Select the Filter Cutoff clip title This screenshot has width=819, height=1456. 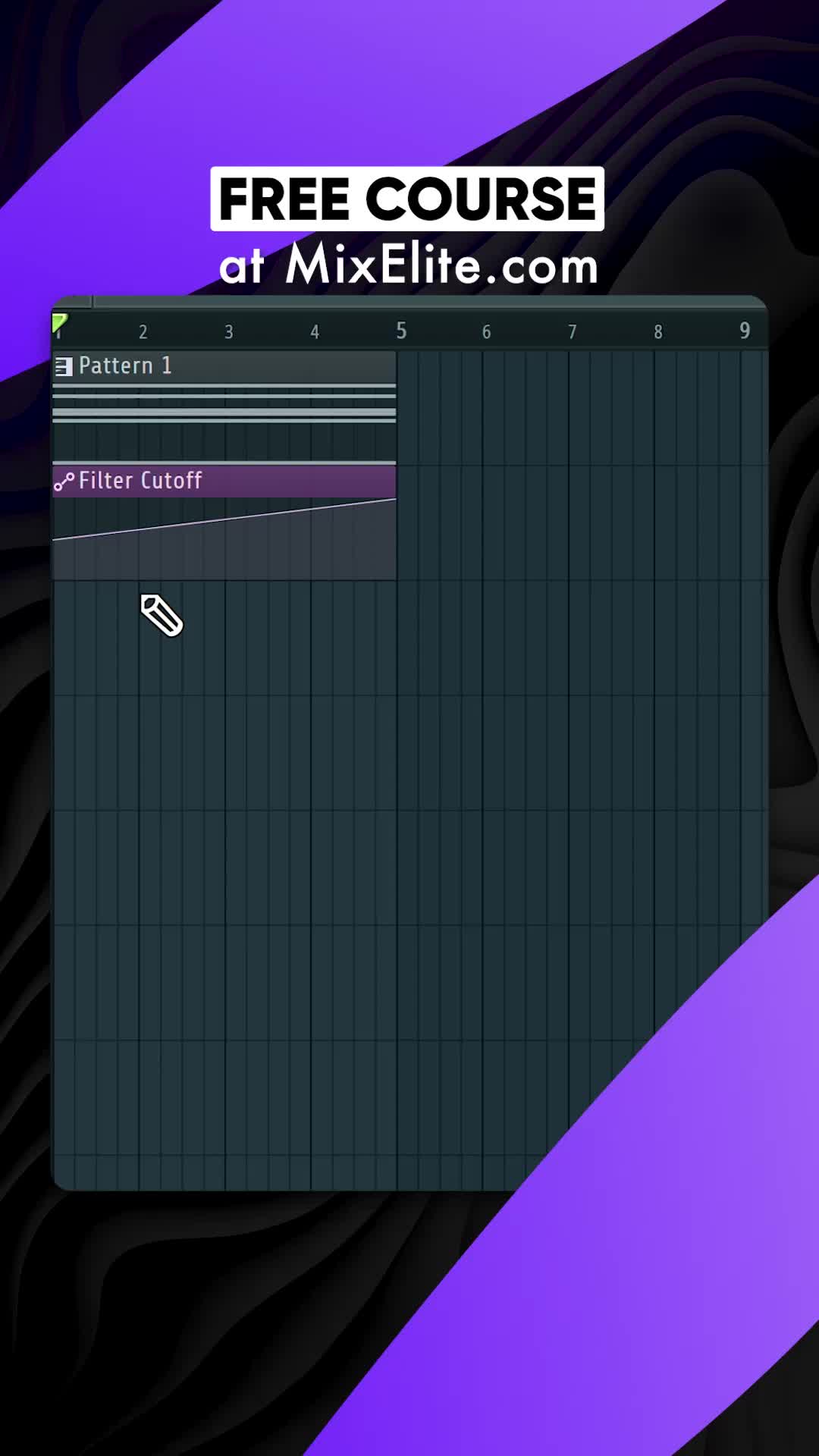tap(140, 481)
